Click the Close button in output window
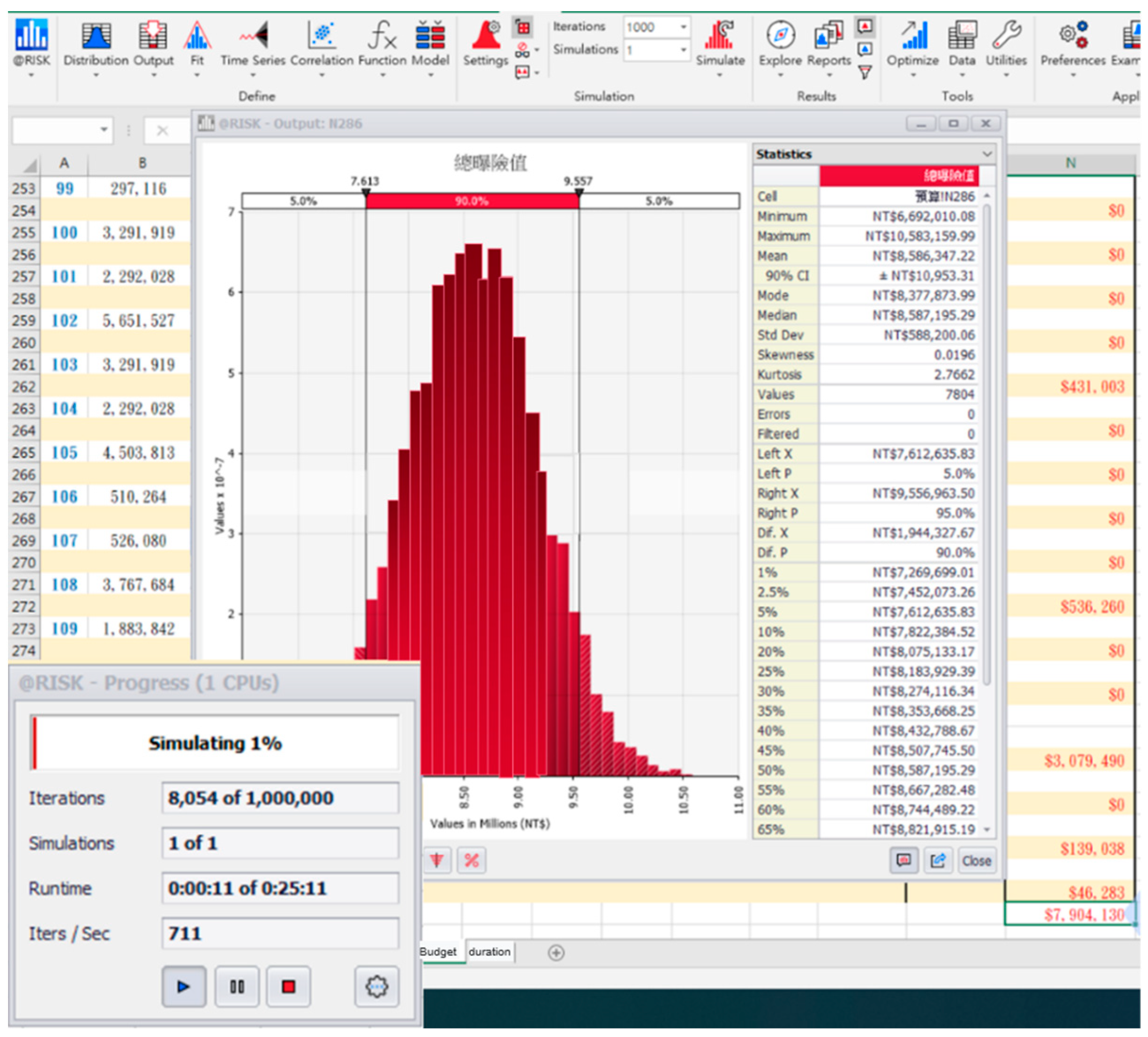The width and height of the screenshot is (1148, 1037). tap(976, 860)
